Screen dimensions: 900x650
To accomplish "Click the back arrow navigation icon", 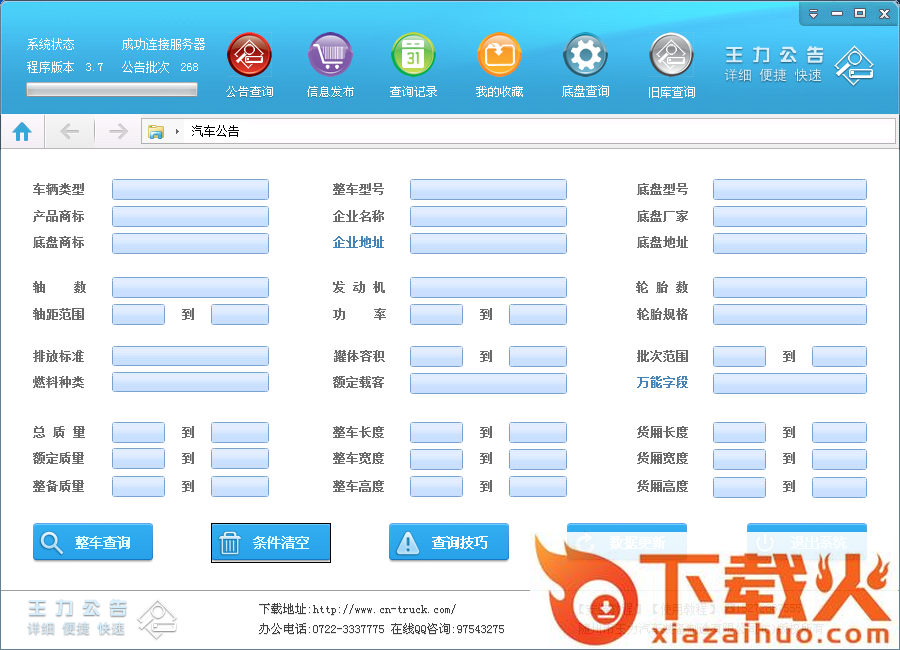I will click(x=69, y=131).
